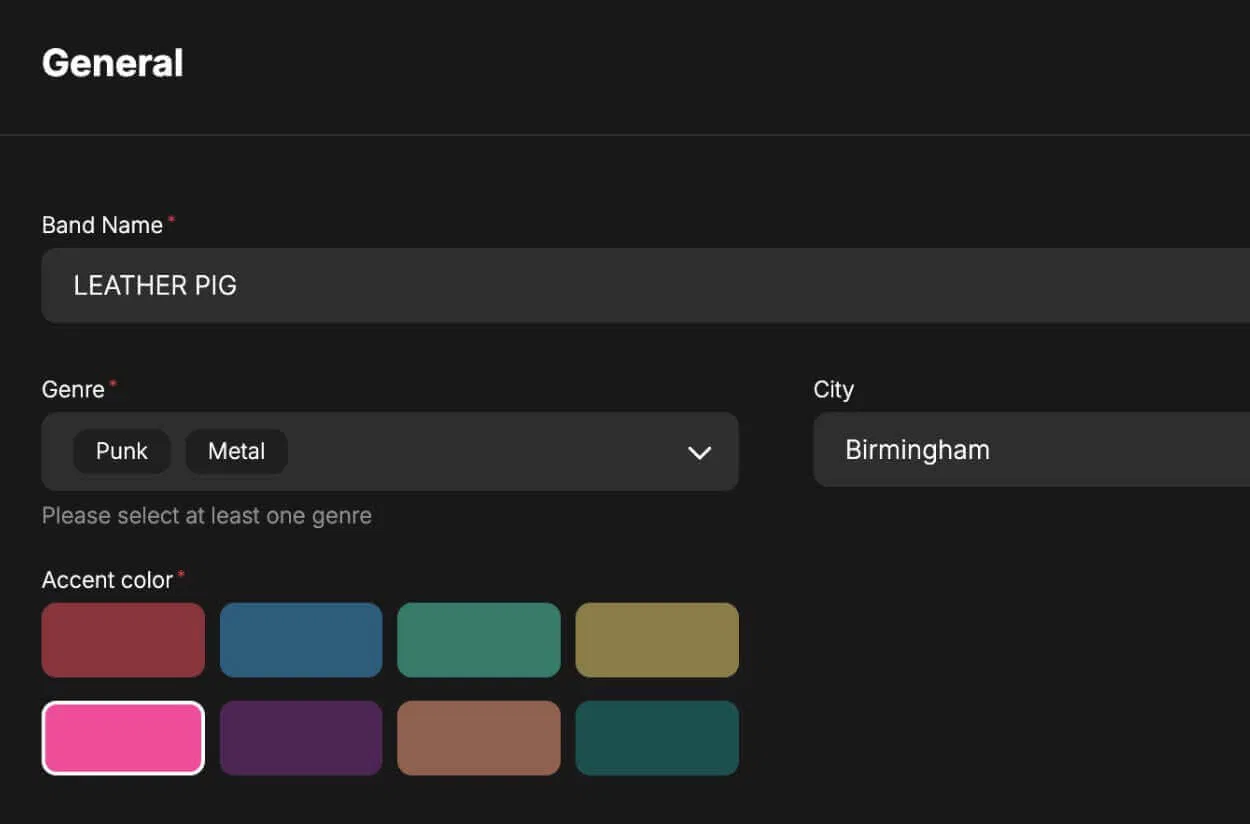Edit the LEATHER PIG band name text
This screenshot has height=824, width=1250.
[155, 285]
